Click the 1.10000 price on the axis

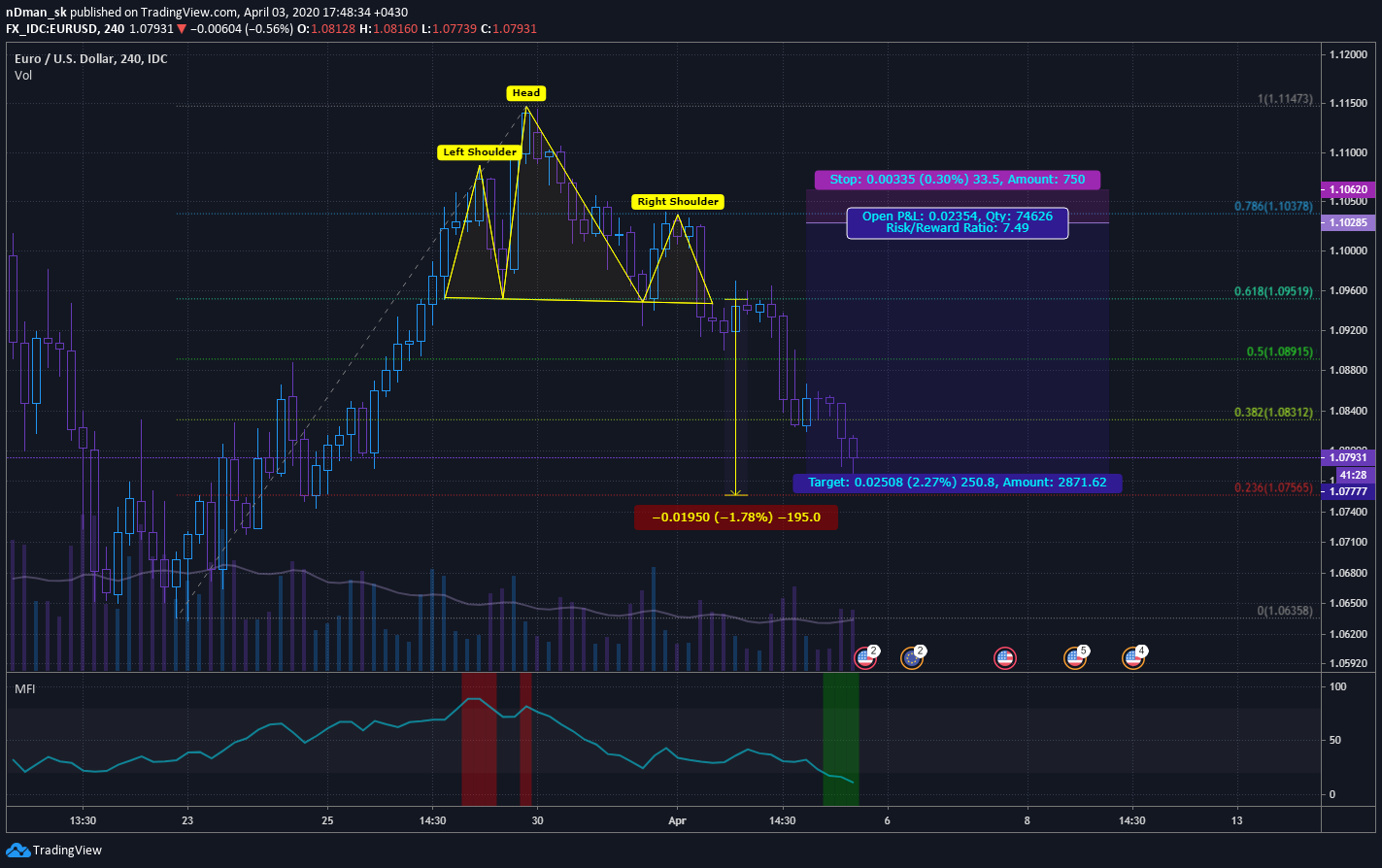pyautogui.click(x=1347, y=250)
